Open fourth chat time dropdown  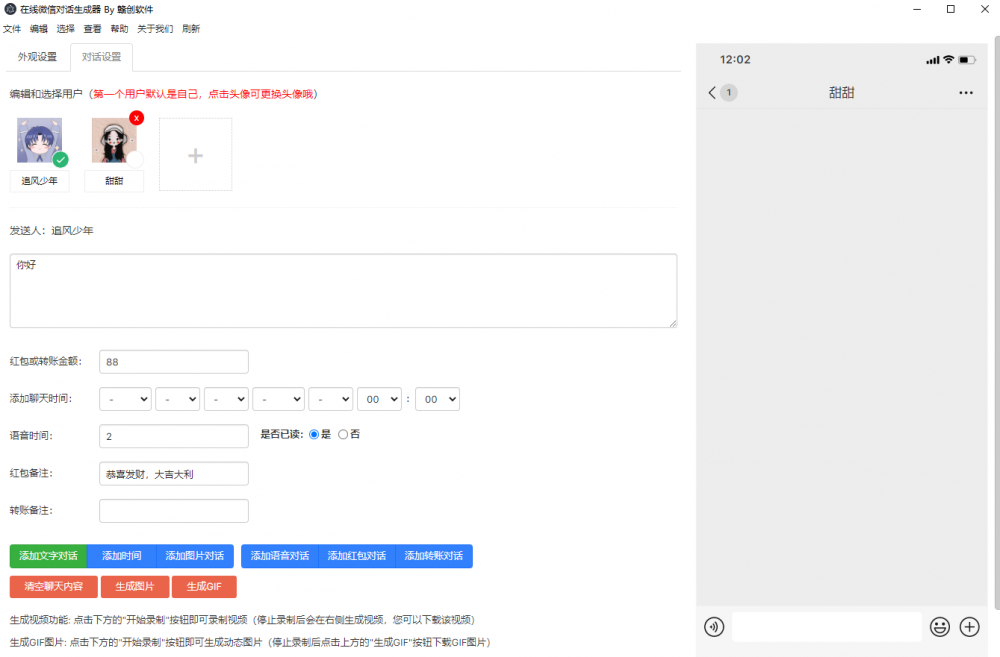(x=279, y=399)
